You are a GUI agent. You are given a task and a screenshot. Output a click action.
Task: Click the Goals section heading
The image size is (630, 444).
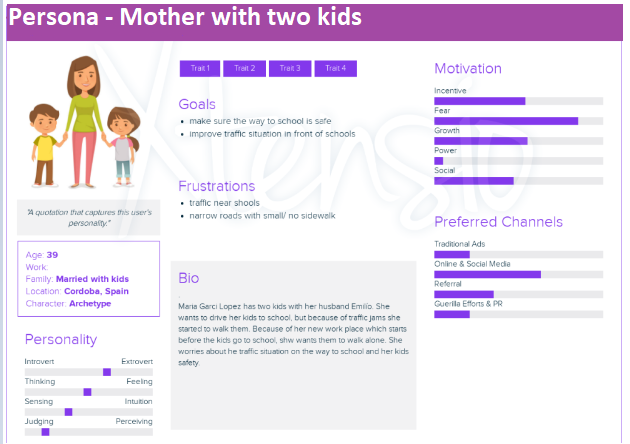[x=197, y=104]
